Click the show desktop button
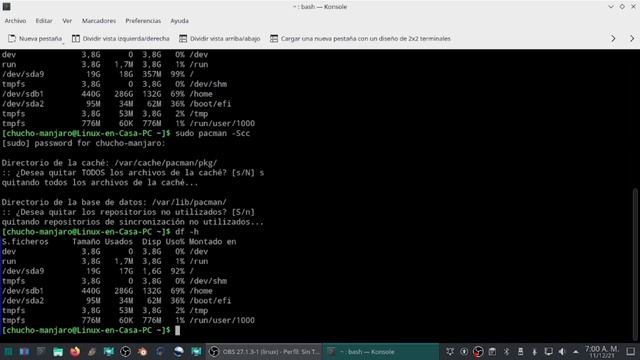 631,351
